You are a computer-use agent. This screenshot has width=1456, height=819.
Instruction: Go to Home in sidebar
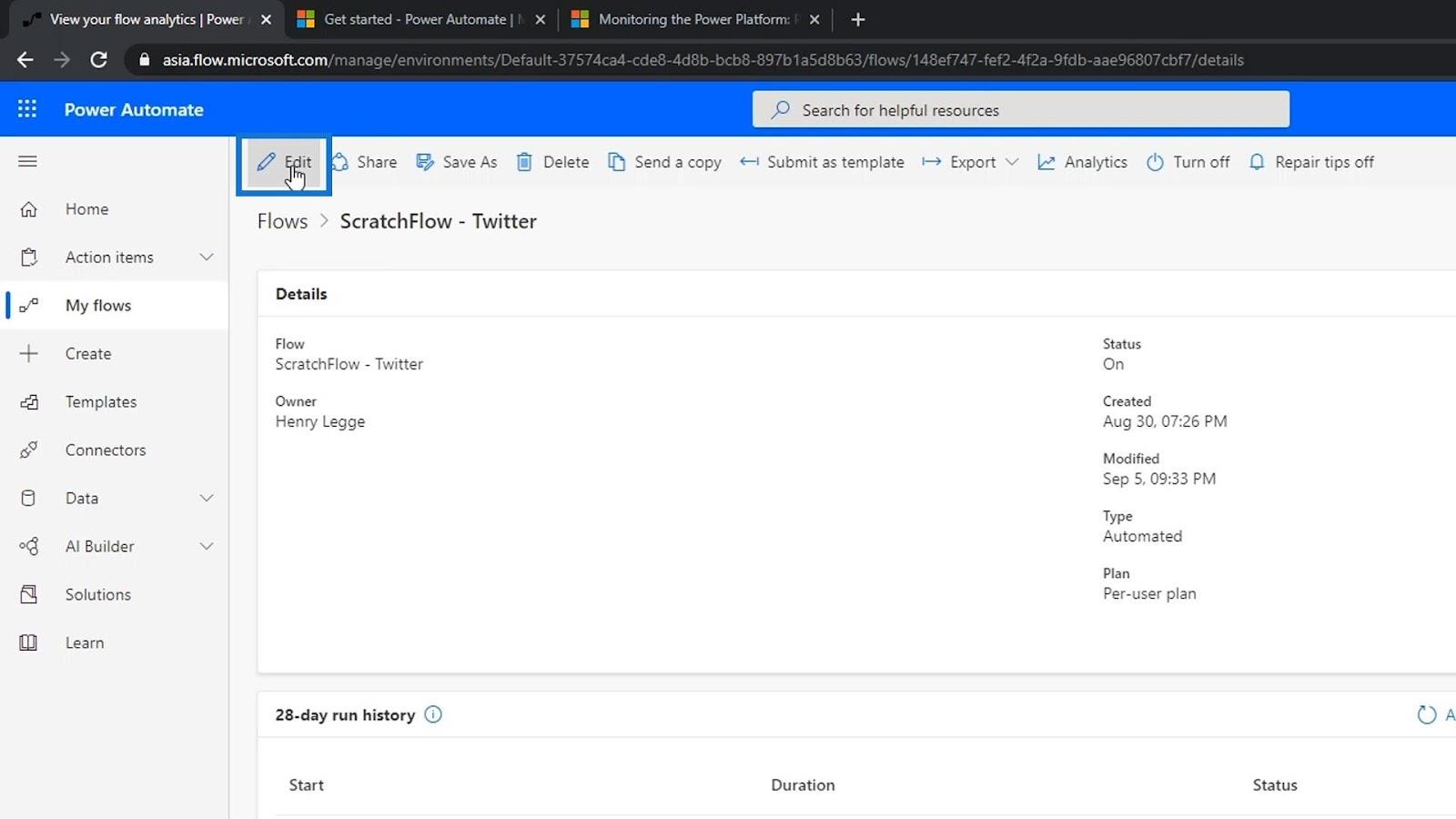click(114, 209)
